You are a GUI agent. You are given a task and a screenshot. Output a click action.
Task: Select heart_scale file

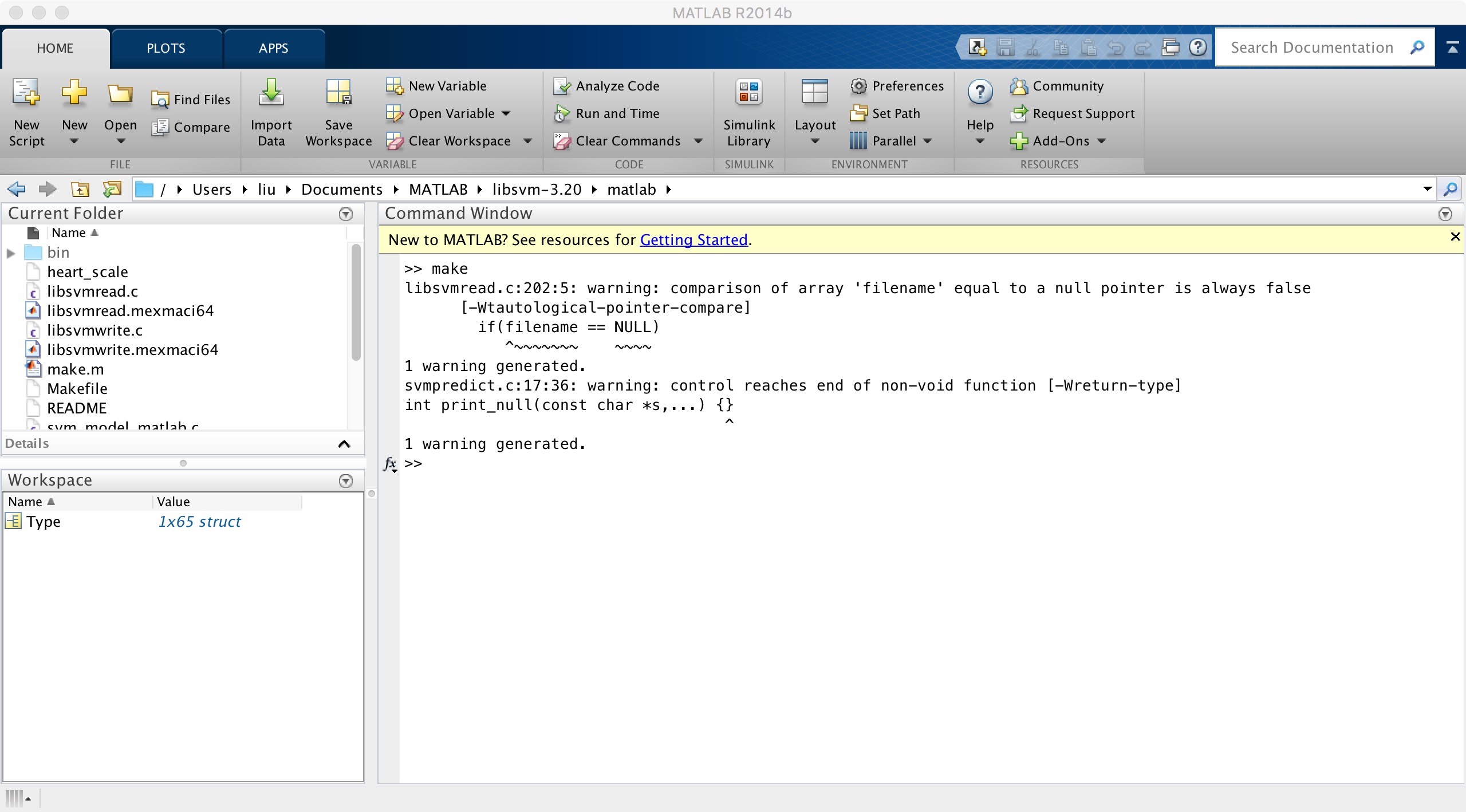click(x=88, y=272)
